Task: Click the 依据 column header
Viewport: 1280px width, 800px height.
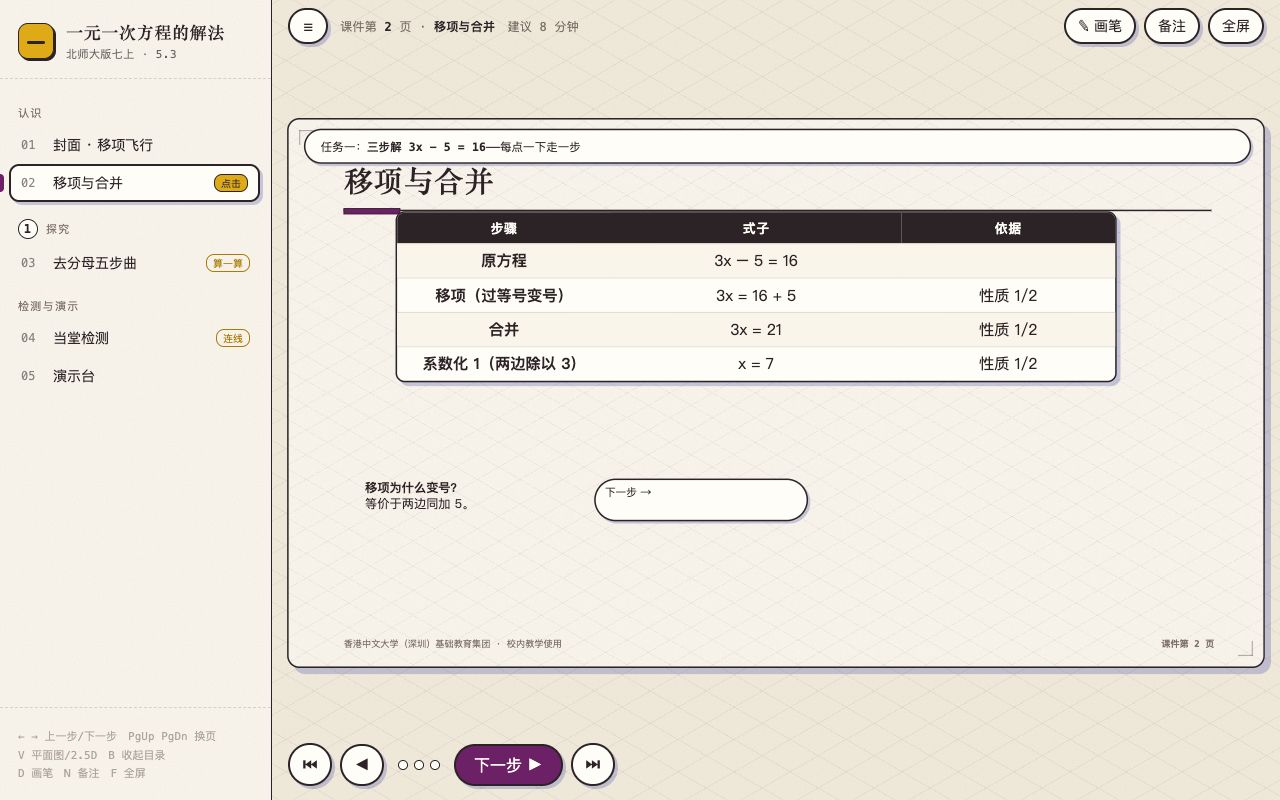Action: click(x=1008, y=229)
